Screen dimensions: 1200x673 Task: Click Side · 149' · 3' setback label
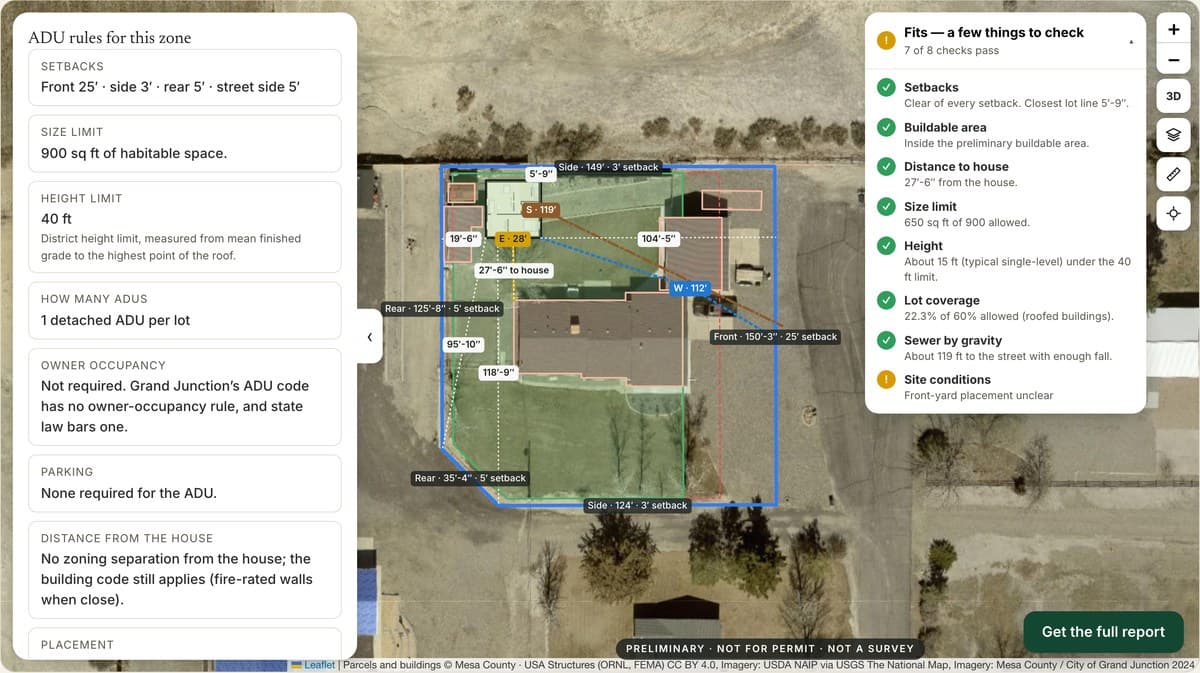608,167
